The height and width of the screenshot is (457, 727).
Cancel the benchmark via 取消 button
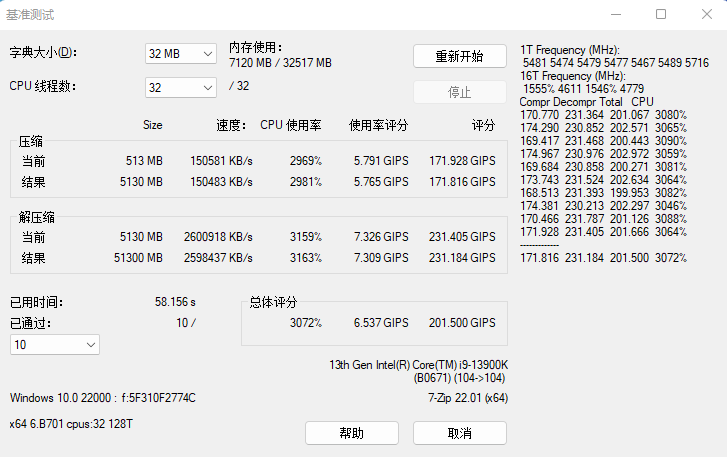click(x=459, y=433)
